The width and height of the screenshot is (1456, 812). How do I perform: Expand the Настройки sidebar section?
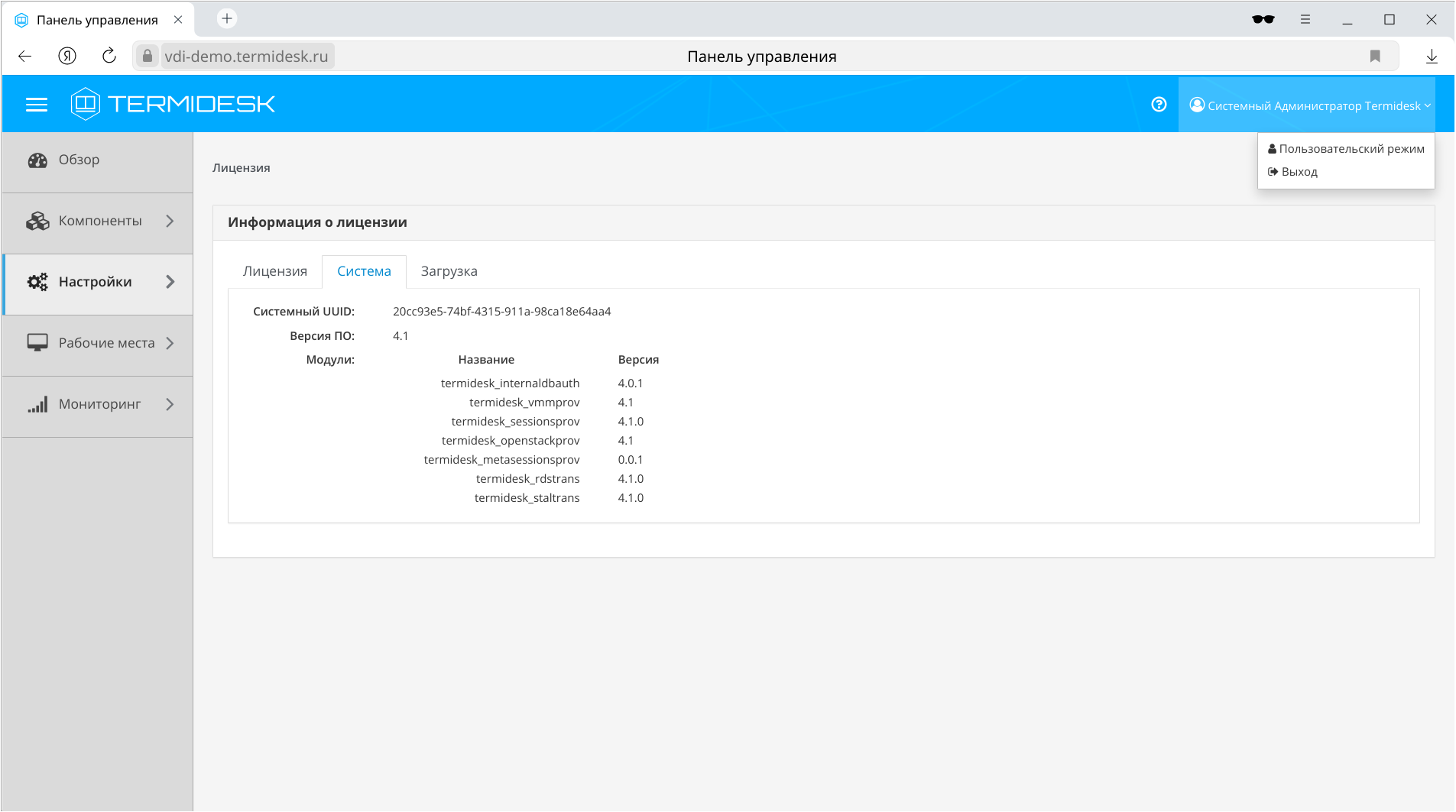[x=98, y=282]
